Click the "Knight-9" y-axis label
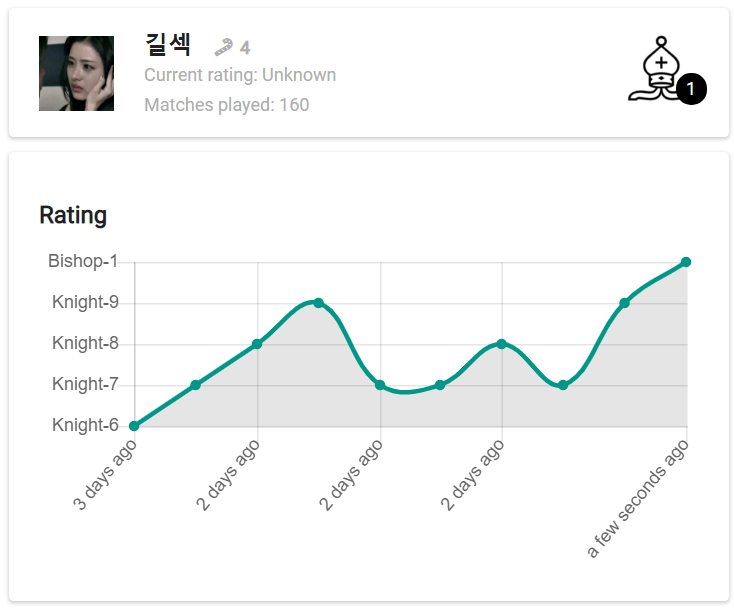This screenshot has height=609, width=734. pos(85,302)
